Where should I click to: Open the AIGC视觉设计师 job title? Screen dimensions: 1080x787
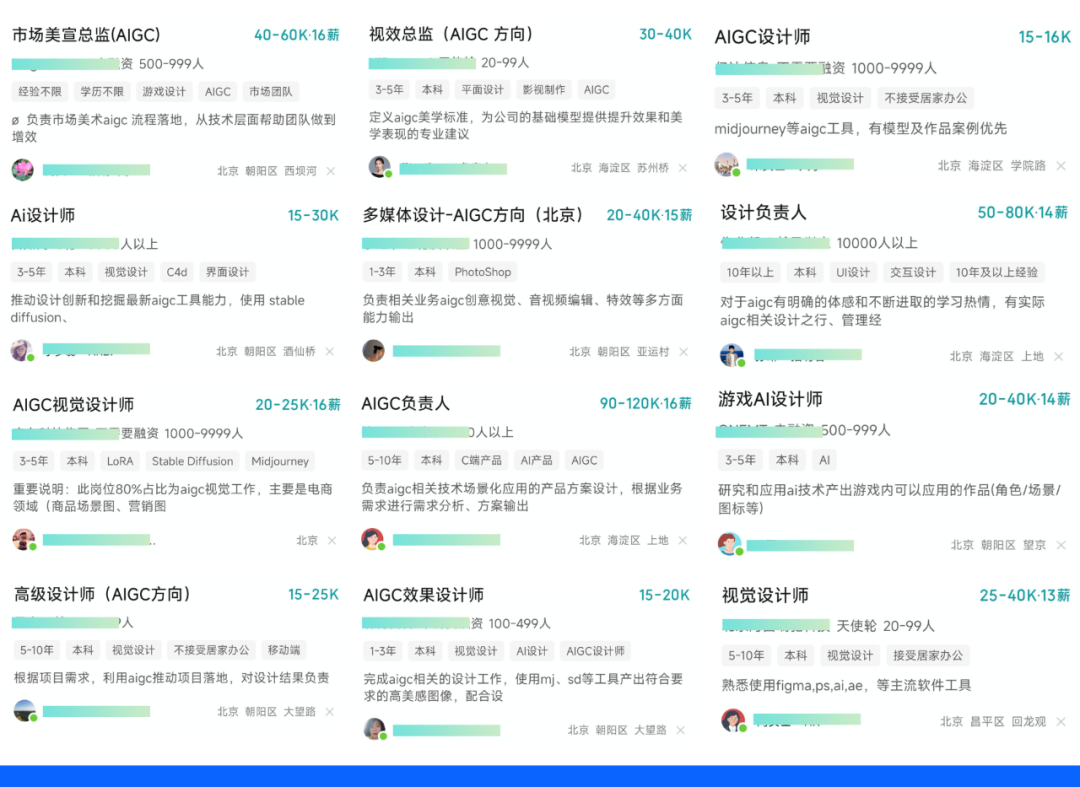(73, 405)
